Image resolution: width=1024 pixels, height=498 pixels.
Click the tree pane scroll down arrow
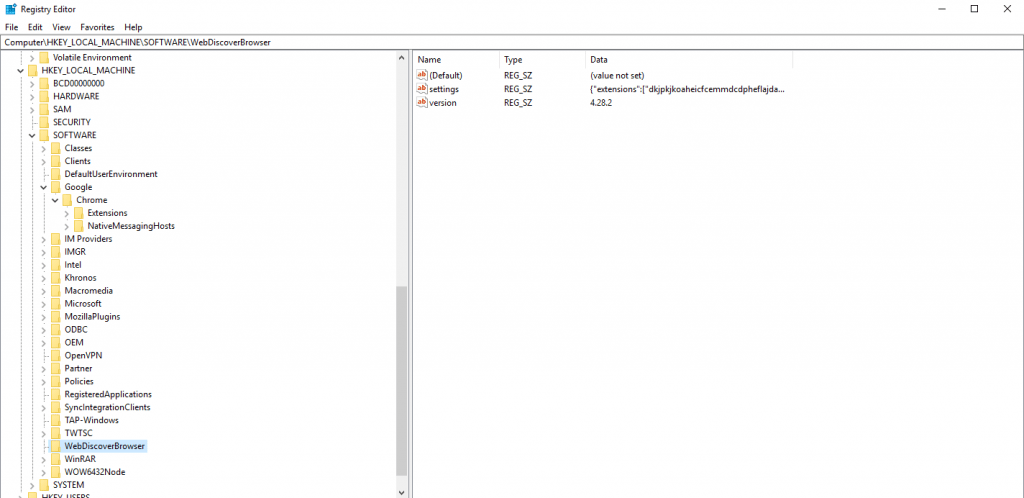tap(401, 492)
